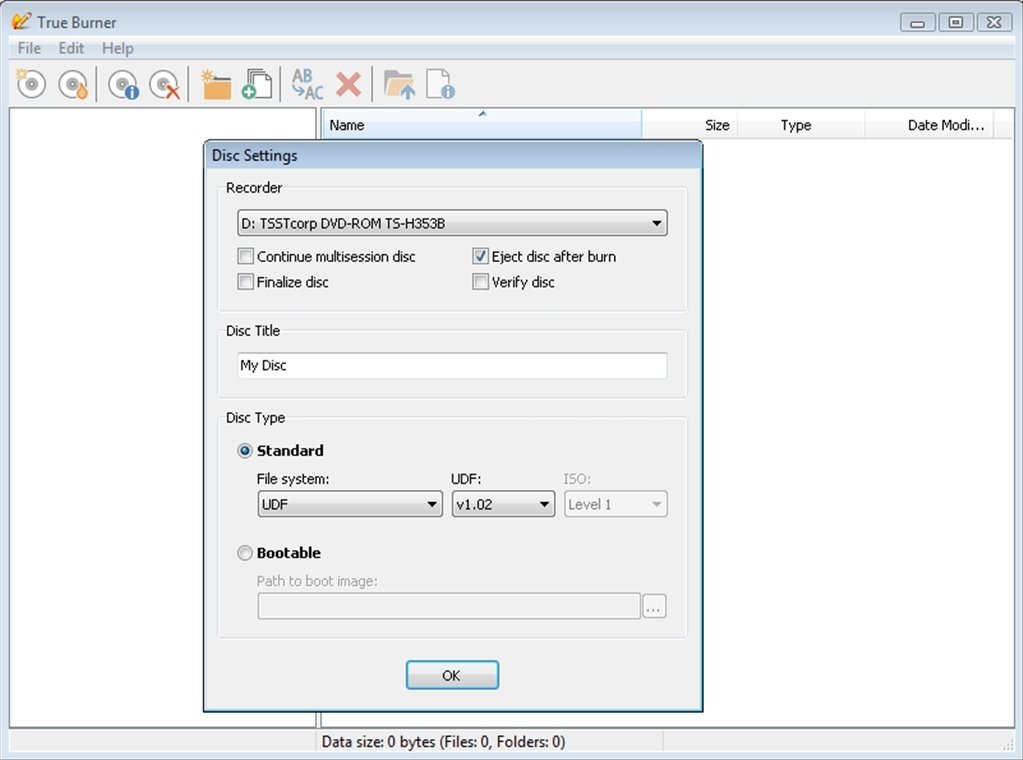Click the Disc Title input field
The image size is (1023, 760).
tap(452, 365)
